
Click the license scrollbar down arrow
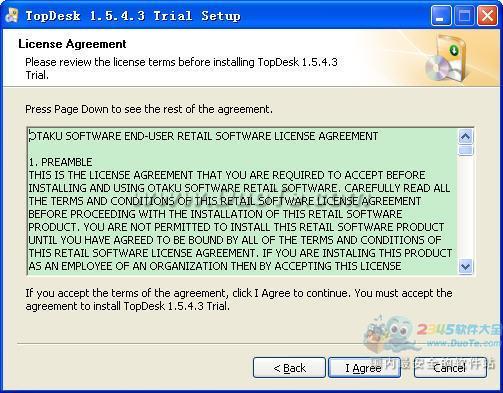tap(465, 266)
